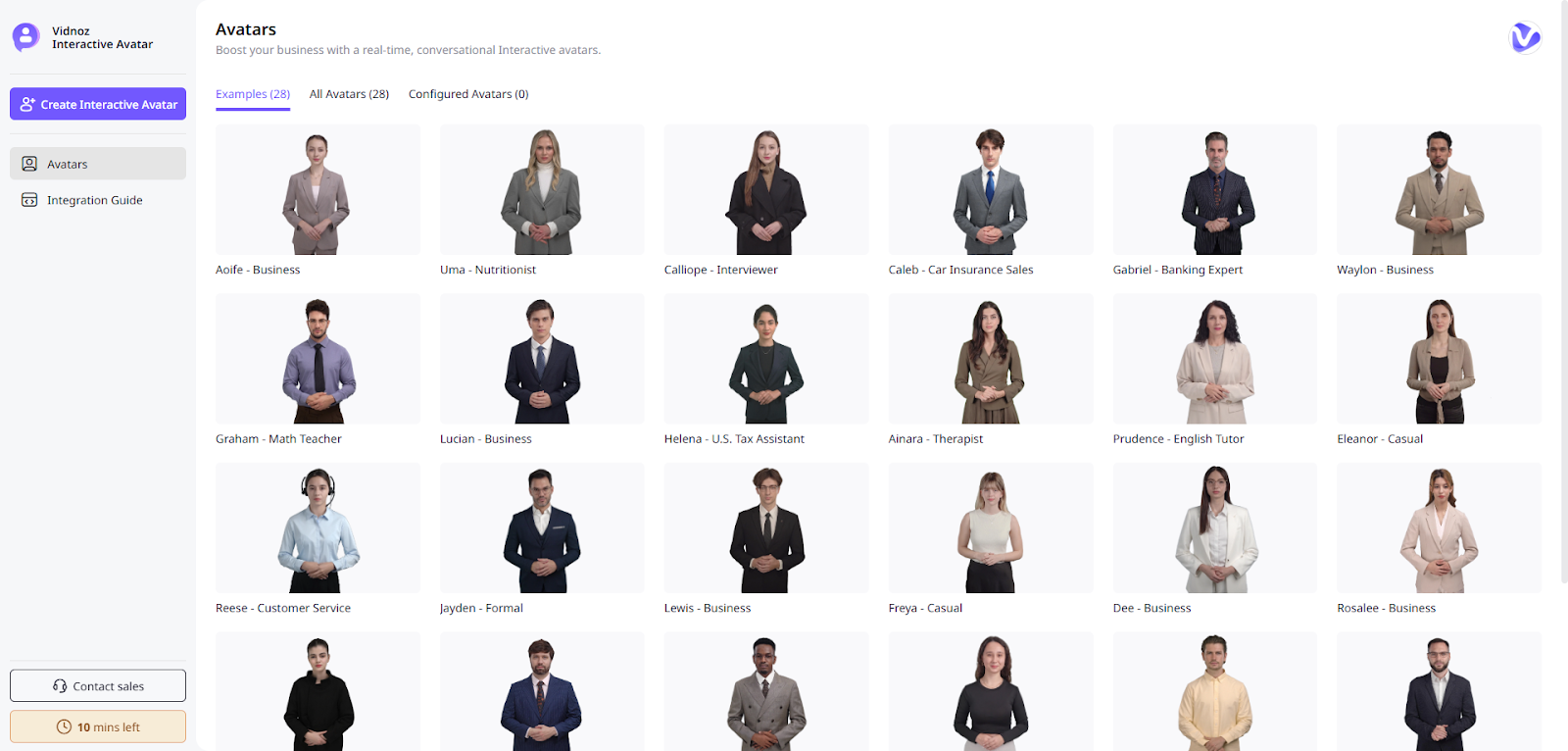Click the add-person icon in Create Interactive Avatar

coord(27,104)
